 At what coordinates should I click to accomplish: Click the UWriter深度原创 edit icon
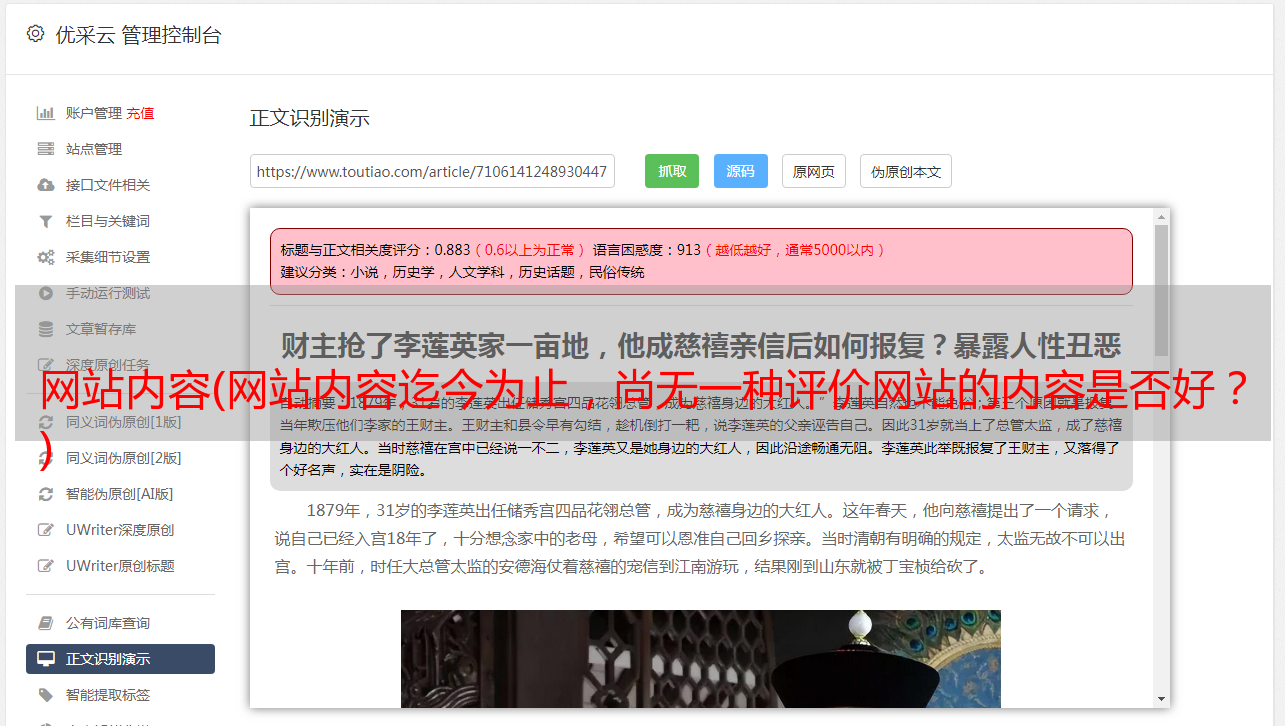point(45,530)
